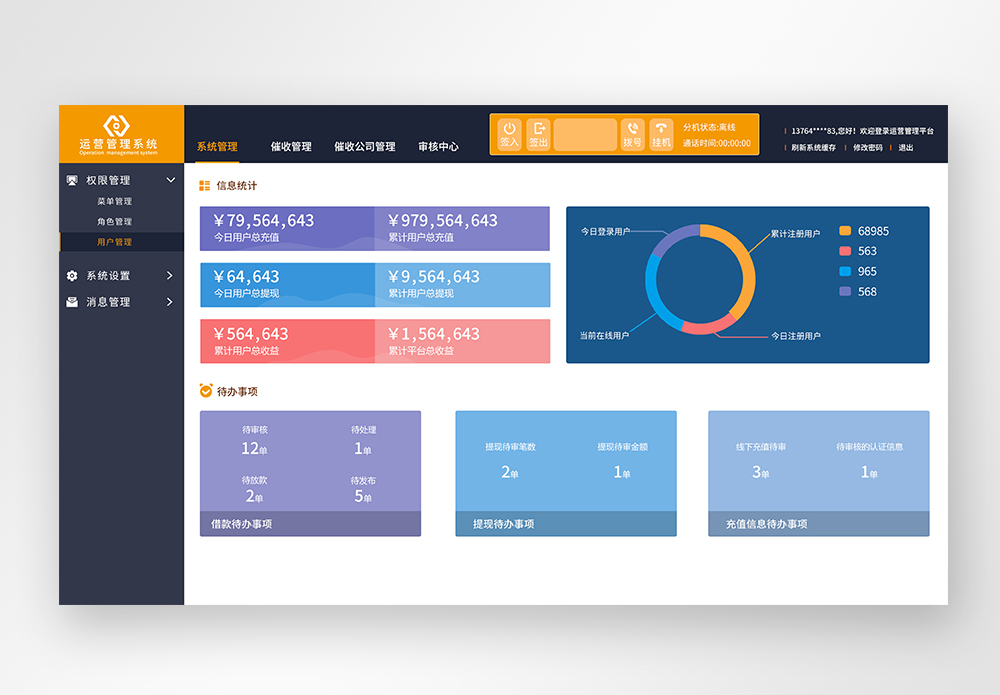Expand the 消息管理 sidebar chevron

coord(170,302)
